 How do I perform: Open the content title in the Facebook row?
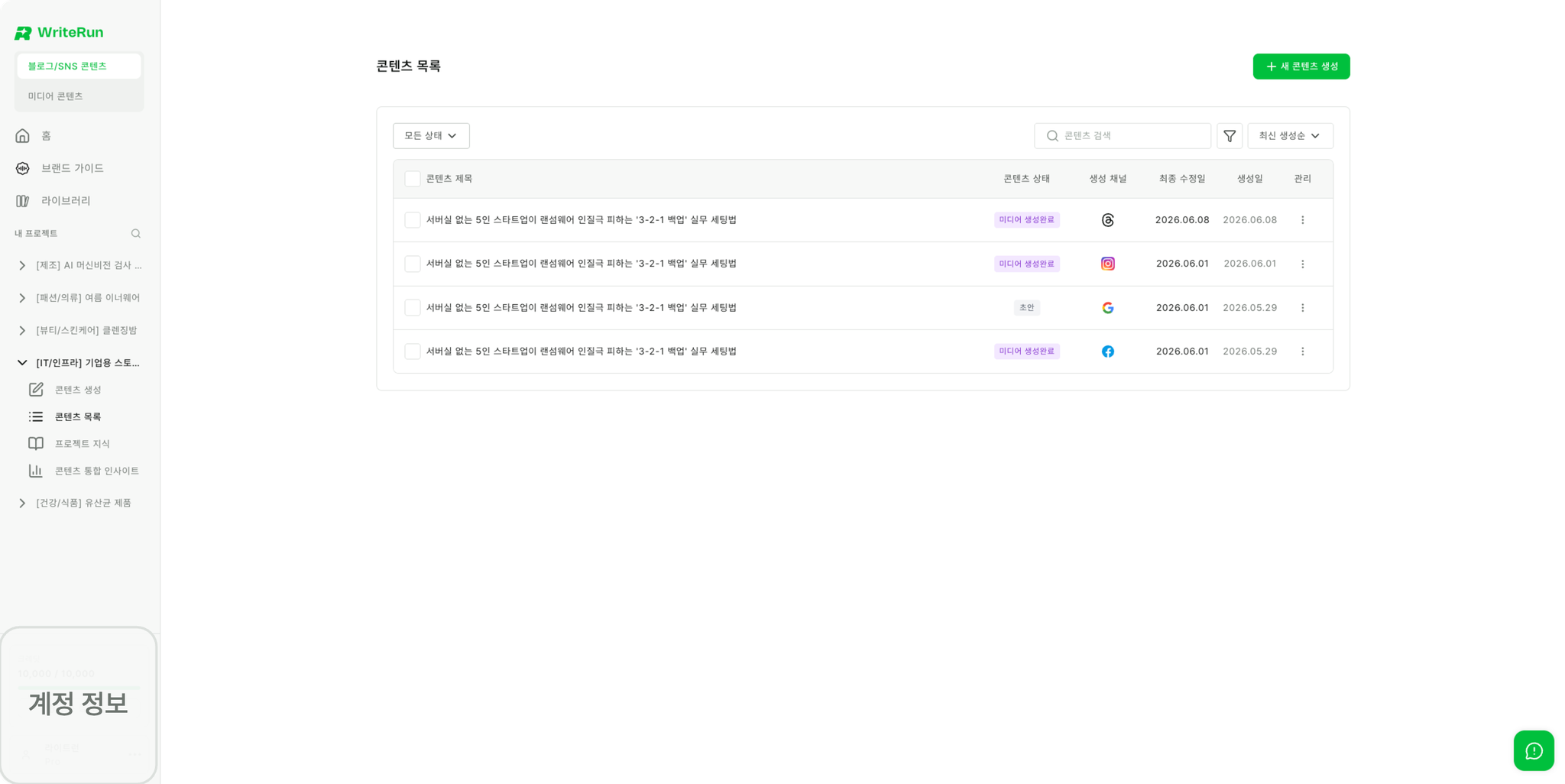(582, 352)
